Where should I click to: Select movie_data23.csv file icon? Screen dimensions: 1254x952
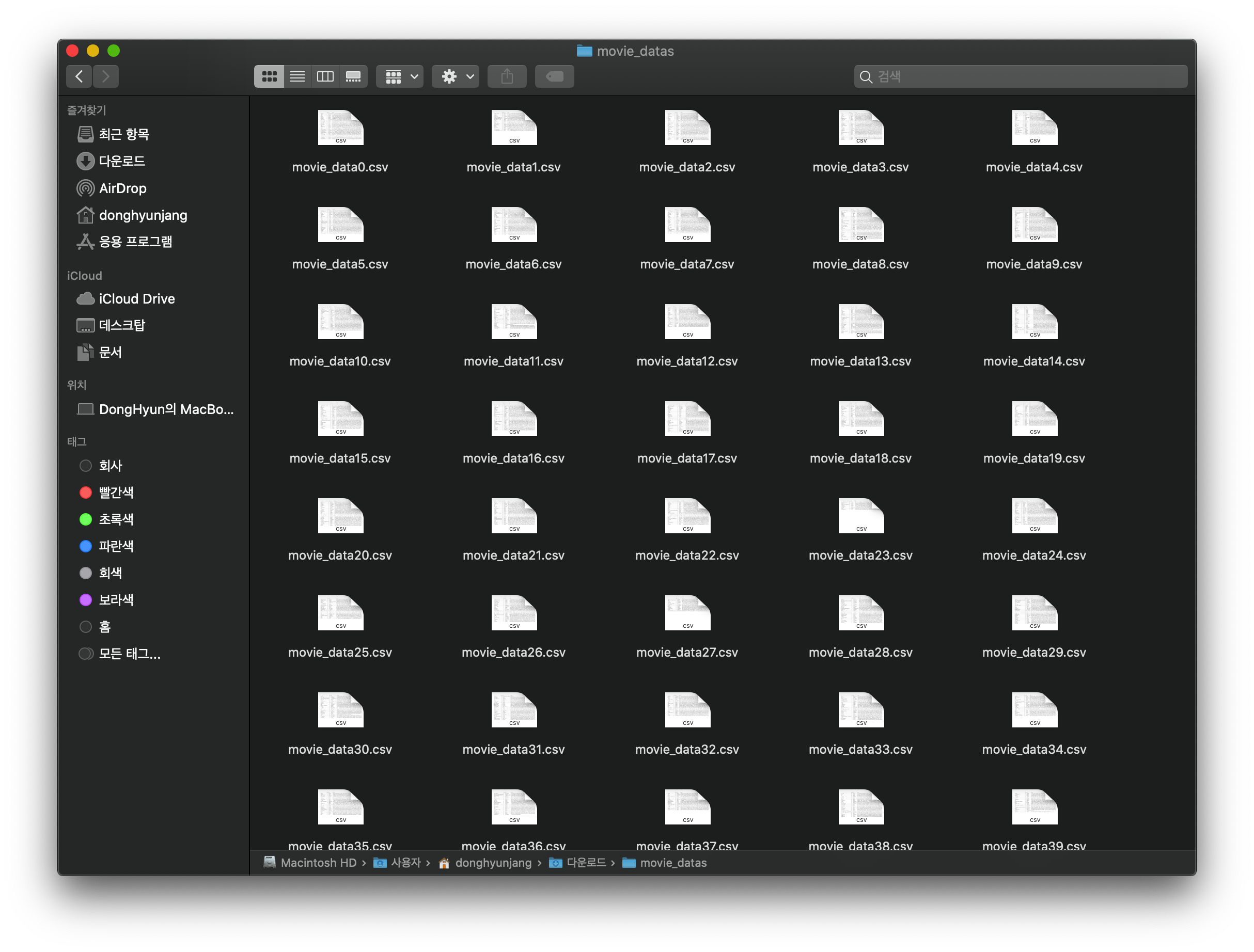click(860, 516)
